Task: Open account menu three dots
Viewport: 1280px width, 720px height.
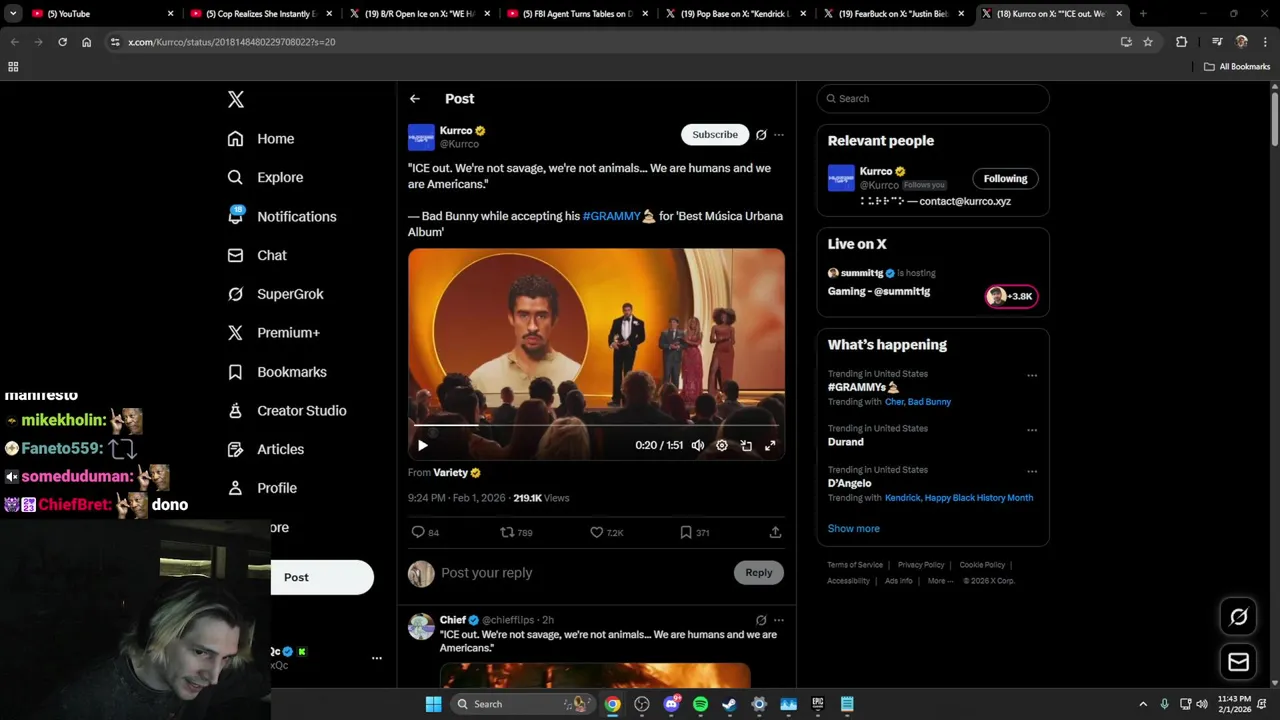Action: [377, 658]
